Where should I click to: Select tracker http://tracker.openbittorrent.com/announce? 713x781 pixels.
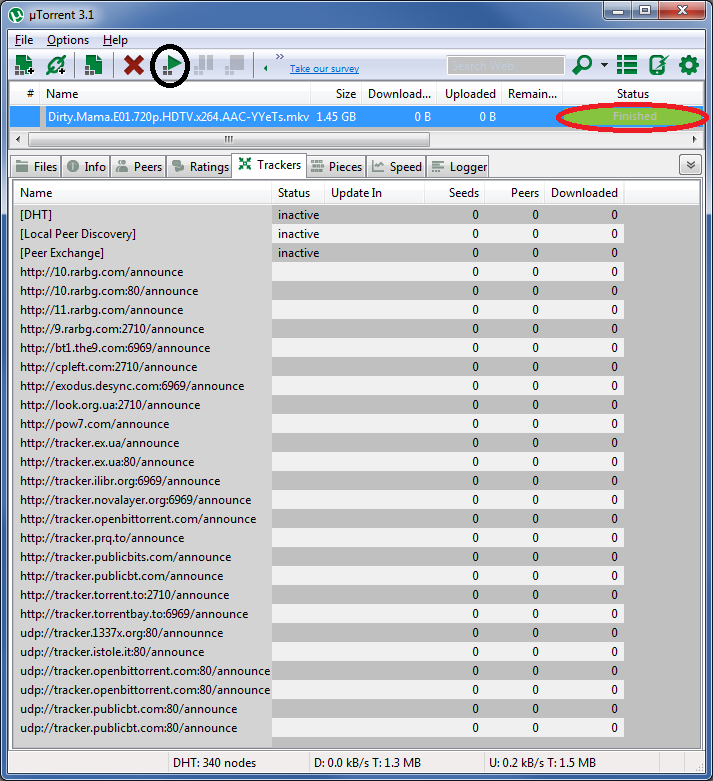tap(319, 519)
